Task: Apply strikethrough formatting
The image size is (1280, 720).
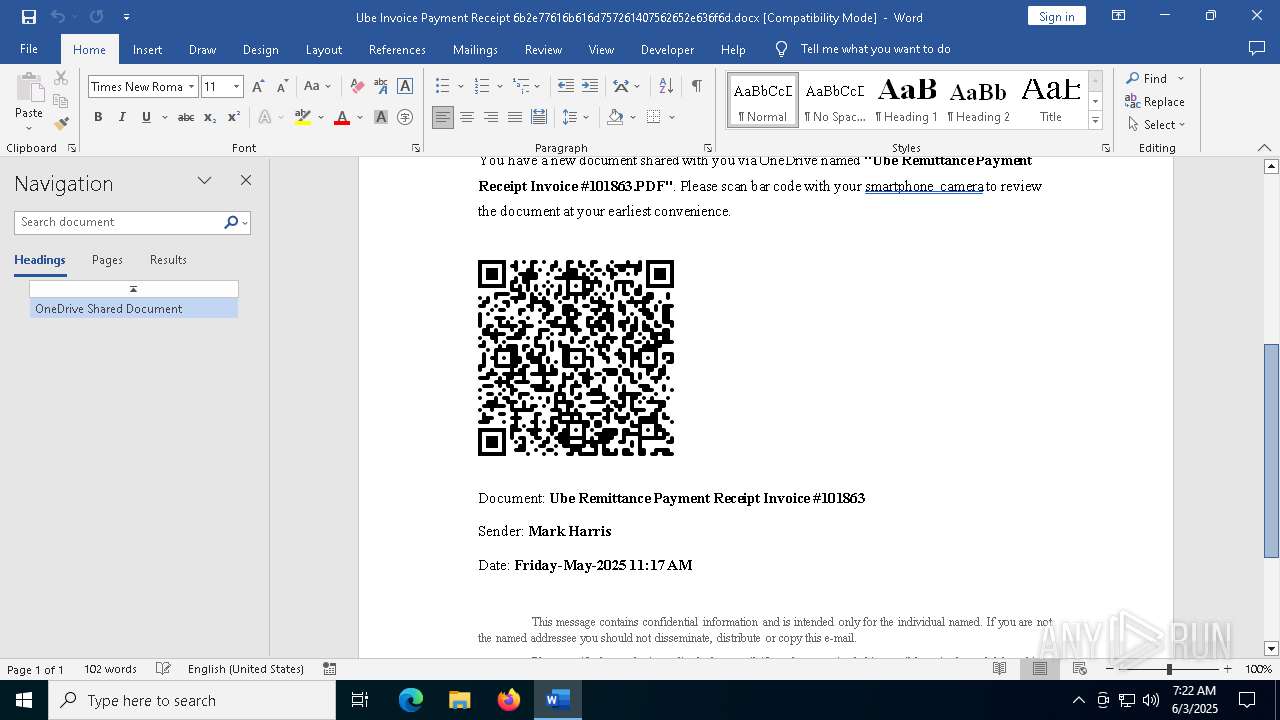Action: coord(186,117)
